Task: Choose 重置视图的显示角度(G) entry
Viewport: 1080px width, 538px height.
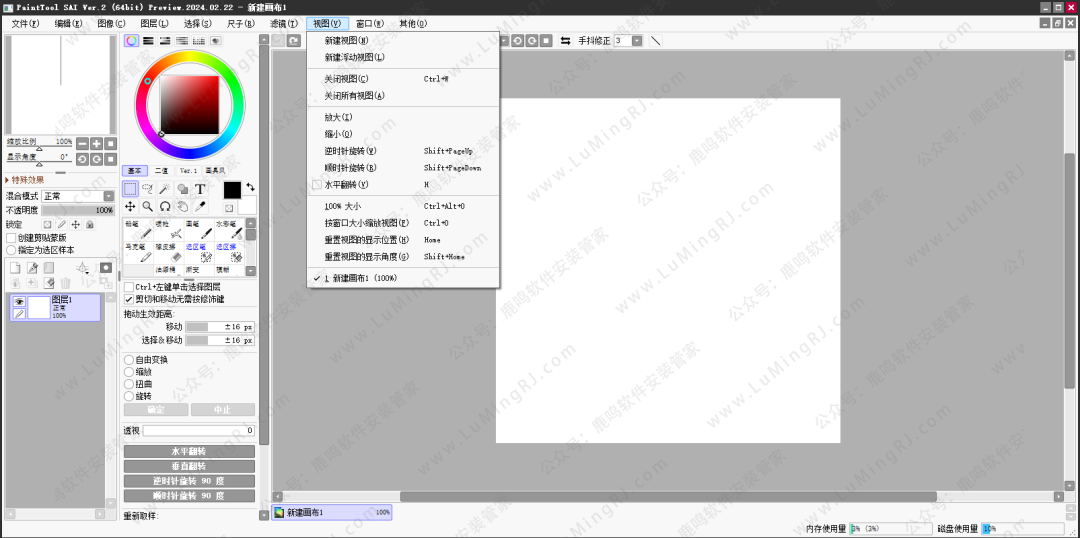Action: click(403, 256)
